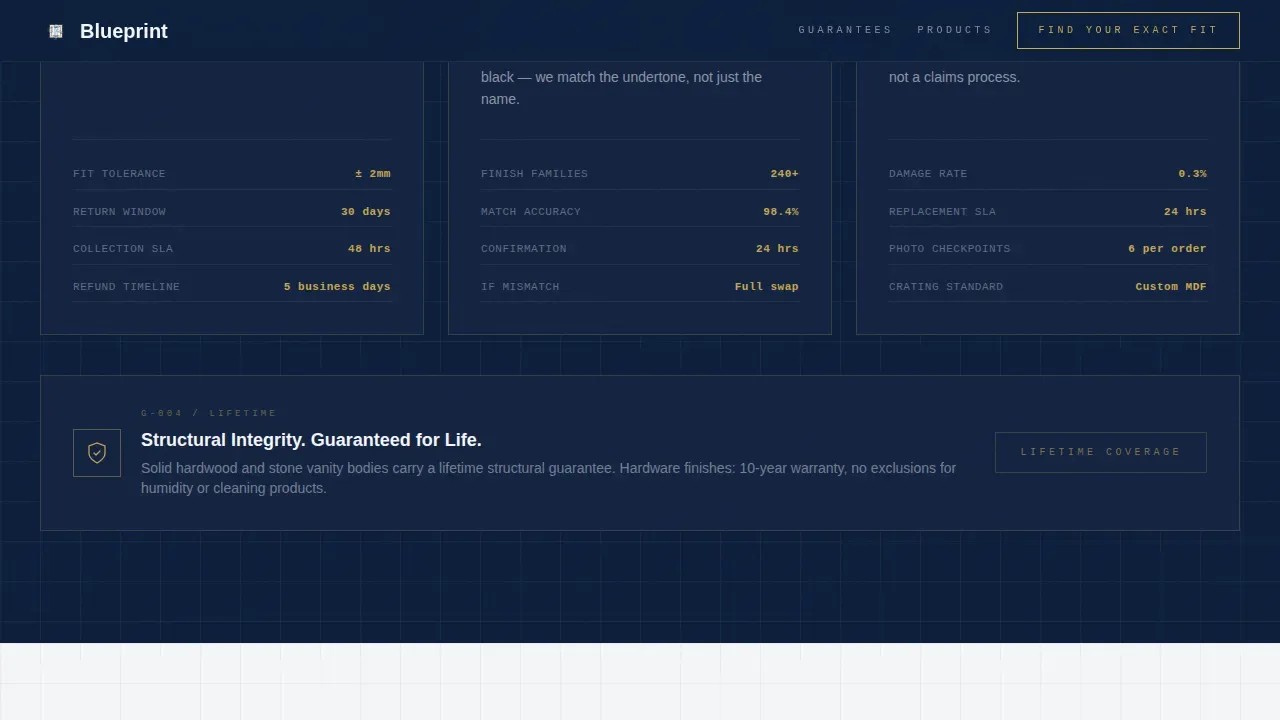Click the Photo Checkpoints row
Screen dimensions: 1280x720
pos(1048,248)
